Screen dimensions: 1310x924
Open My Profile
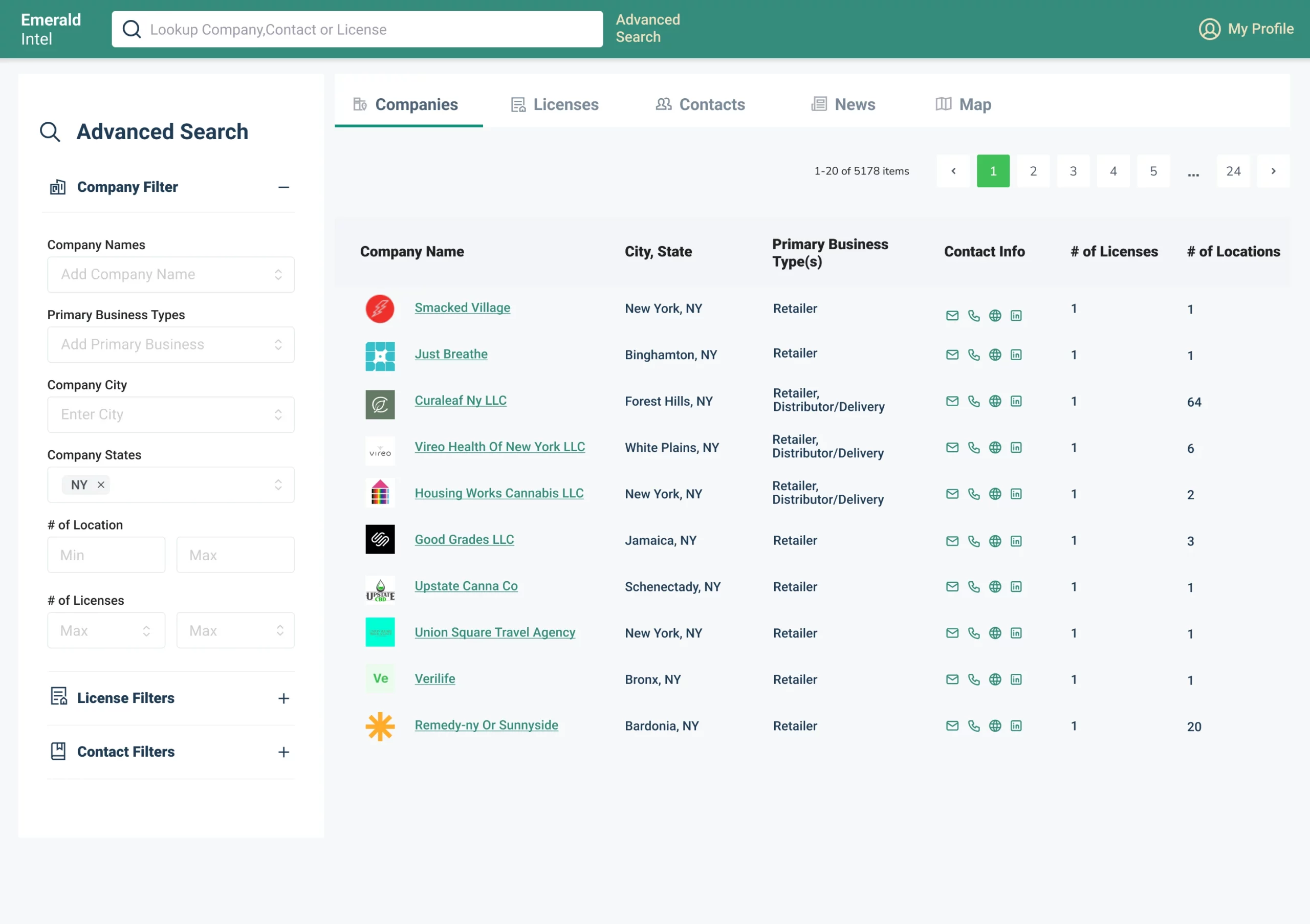1246,29
